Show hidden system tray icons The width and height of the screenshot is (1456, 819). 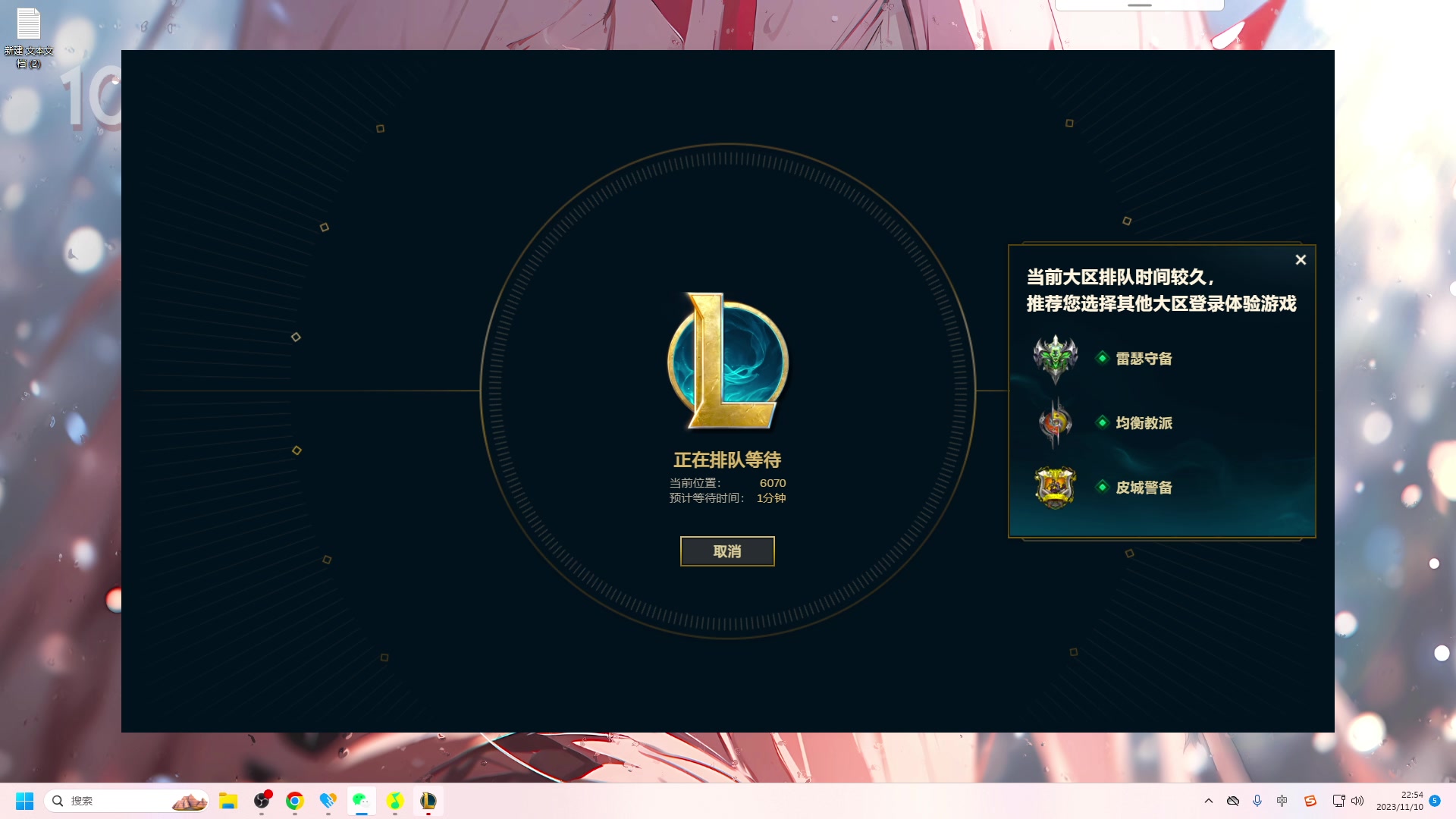click(1209, 801)
